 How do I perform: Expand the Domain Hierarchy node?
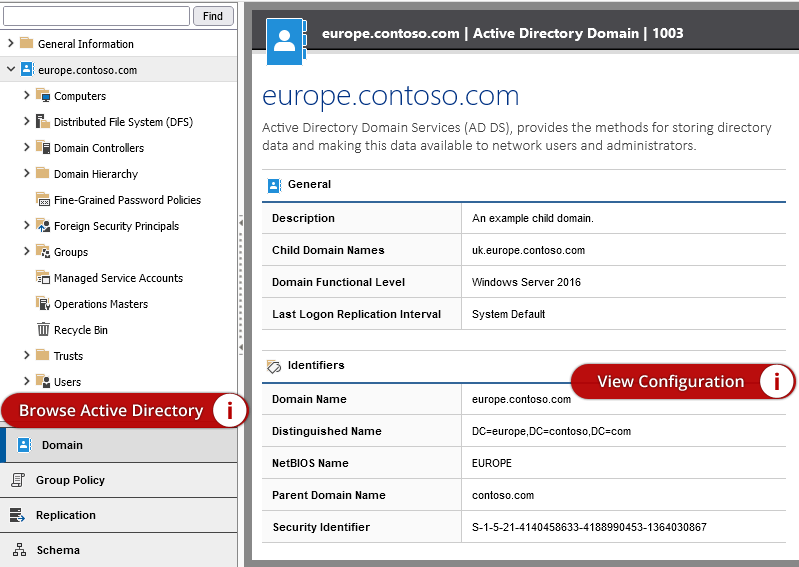pos(26,173)
